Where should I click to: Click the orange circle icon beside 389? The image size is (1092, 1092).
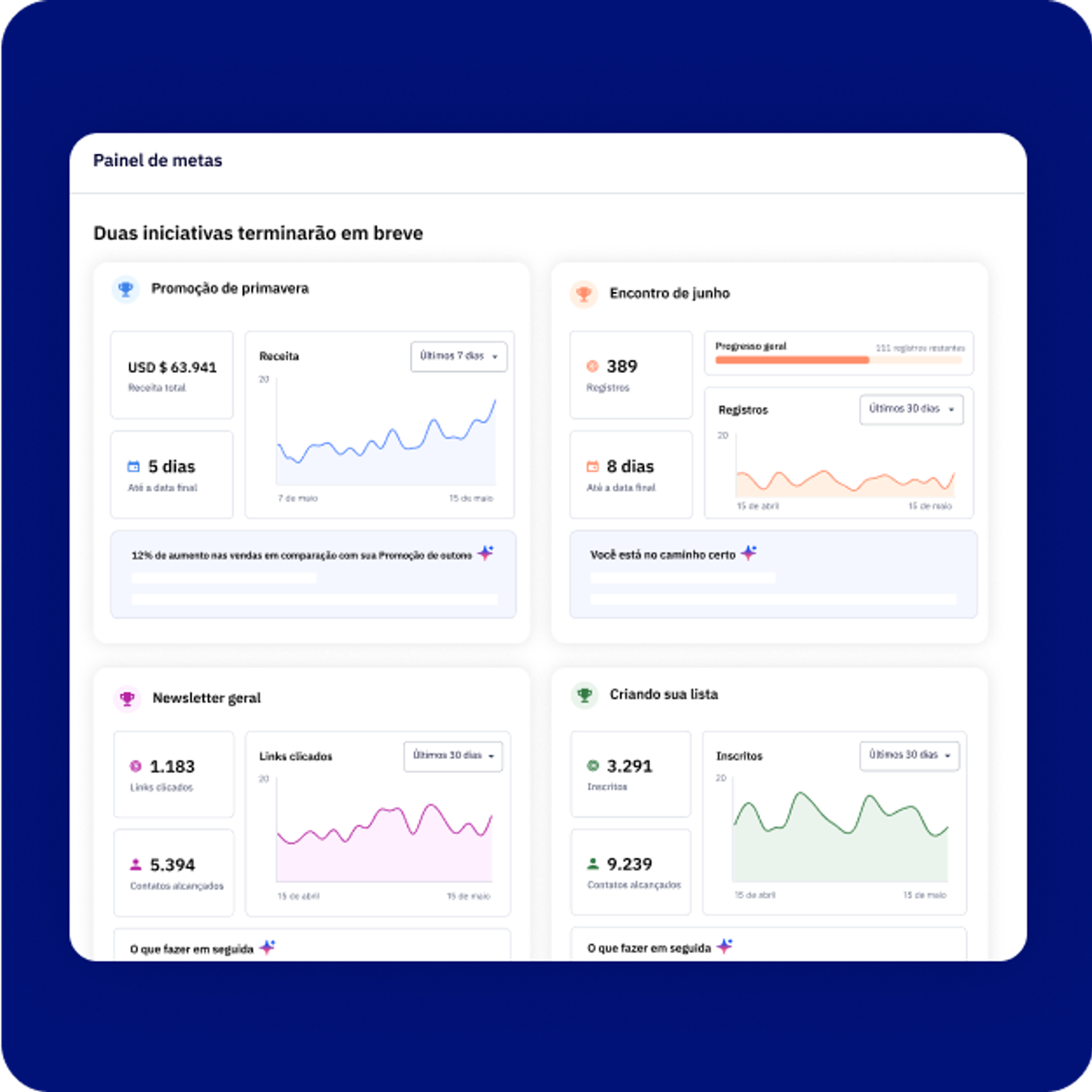(x=592, y=366)
